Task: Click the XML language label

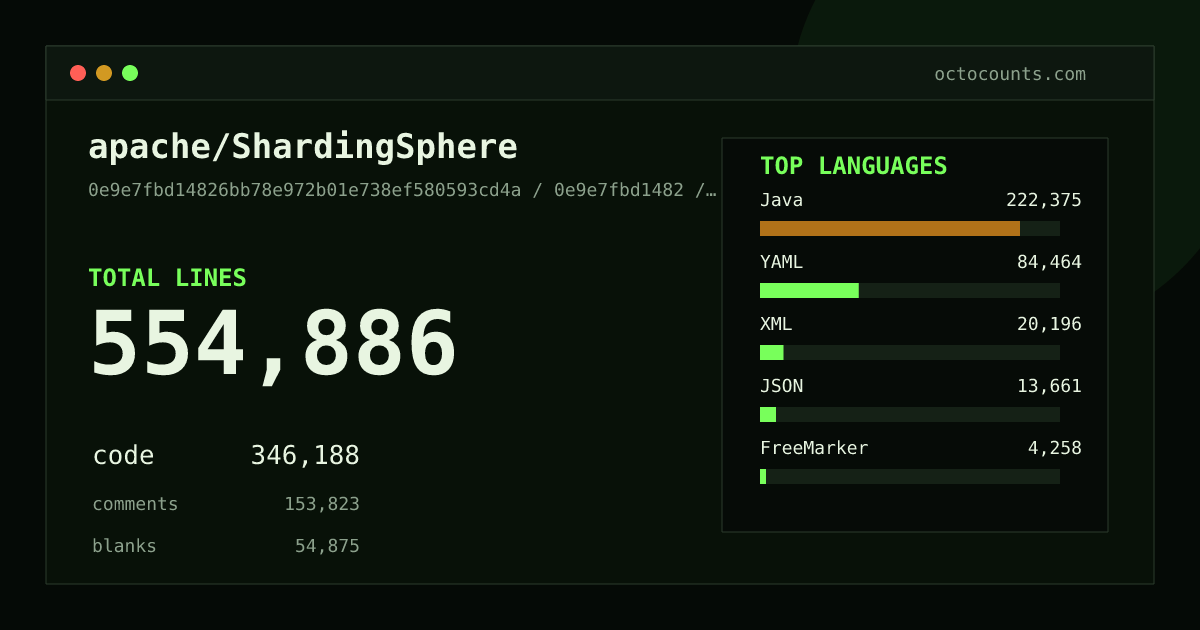Action: coord(776,324)
